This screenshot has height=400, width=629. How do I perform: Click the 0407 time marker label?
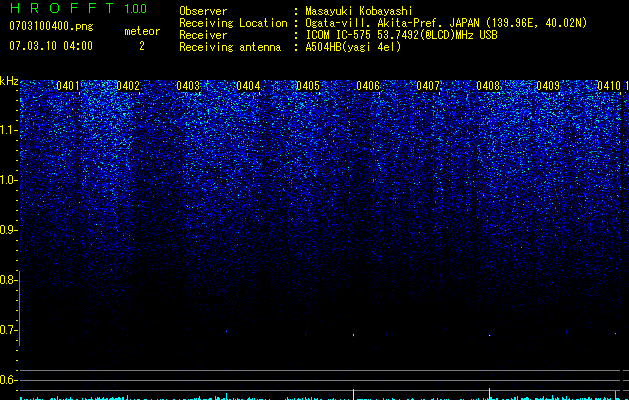click(x=428, y=86)
